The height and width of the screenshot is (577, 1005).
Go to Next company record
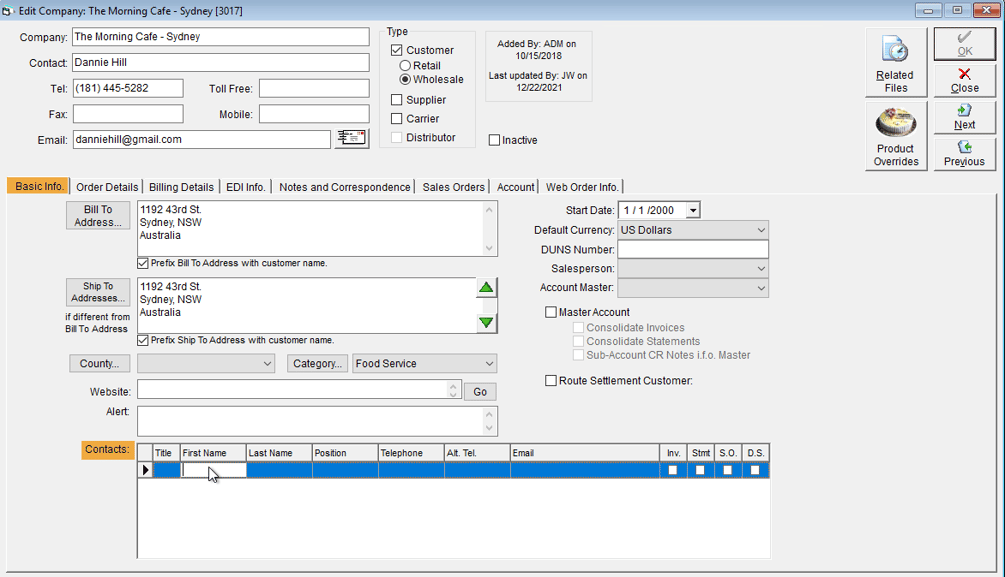tap(964, 117)
